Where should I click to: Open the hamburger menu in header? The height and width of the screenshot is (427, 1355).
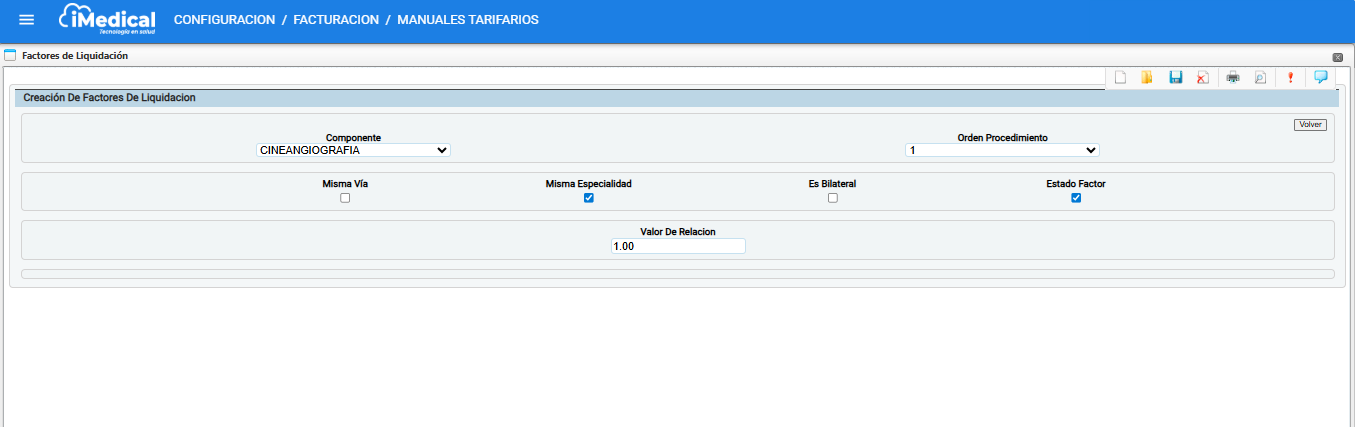pos(27,20)
